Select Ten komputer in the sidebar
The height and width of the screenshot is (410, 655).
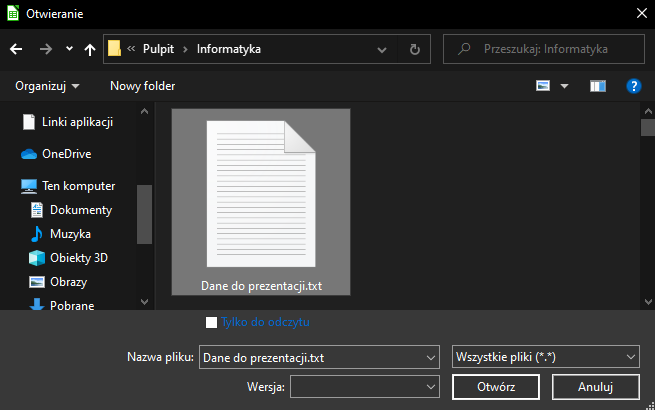[79, 186]
